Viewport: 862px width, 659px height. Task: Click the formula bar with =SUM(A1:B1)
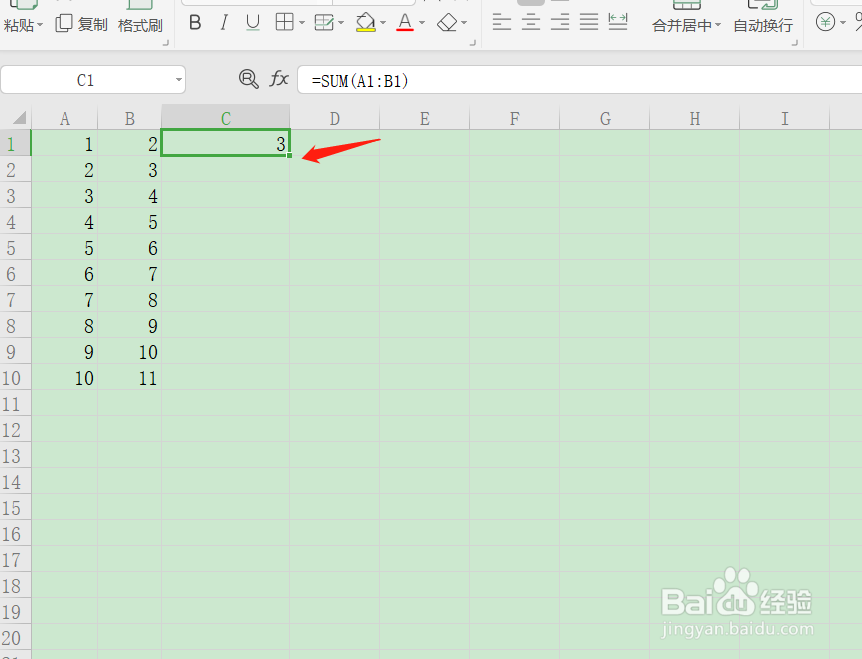pyautogui.click(x=579, y=80)
